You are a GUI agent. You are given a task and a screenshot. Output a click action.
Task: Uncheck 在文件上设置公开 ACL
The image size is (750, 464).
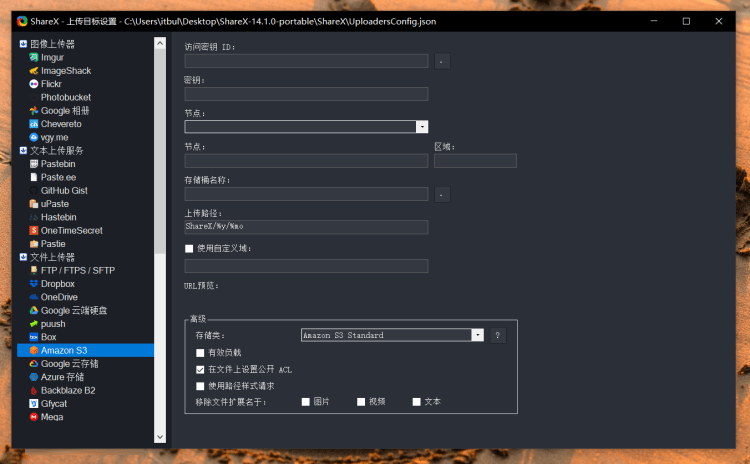[200, 370]
